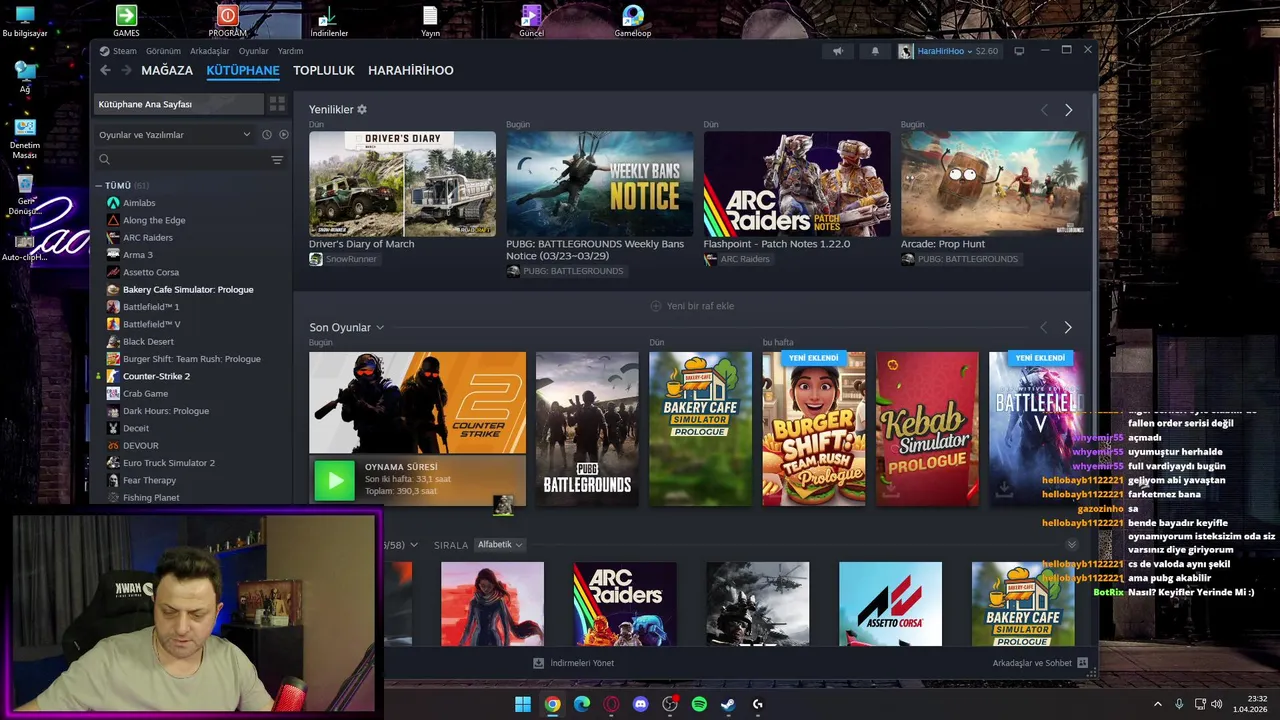This screenshot has width=1280, height=720.
Task: Expand the Son Oyunlar shelf dropdown
Action: (x=380, y=328)
